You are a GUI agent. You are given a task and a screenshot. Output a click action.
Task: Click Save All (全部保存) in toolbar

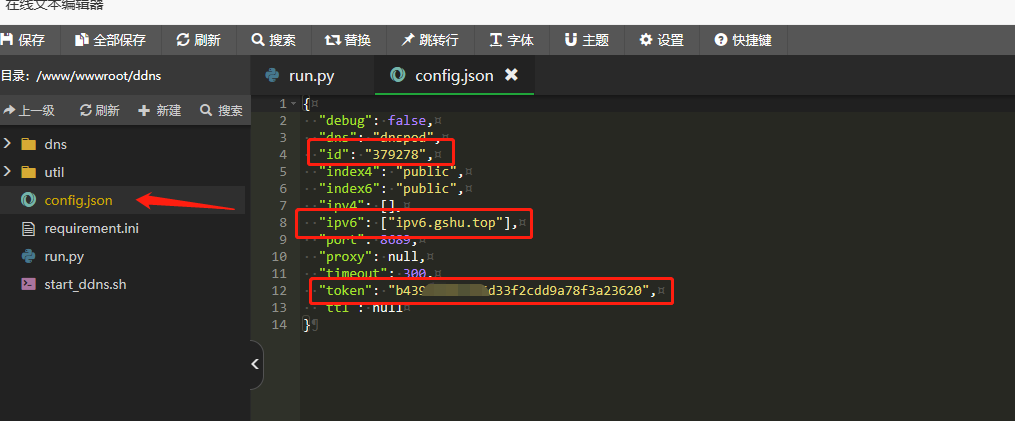[110, 40]
